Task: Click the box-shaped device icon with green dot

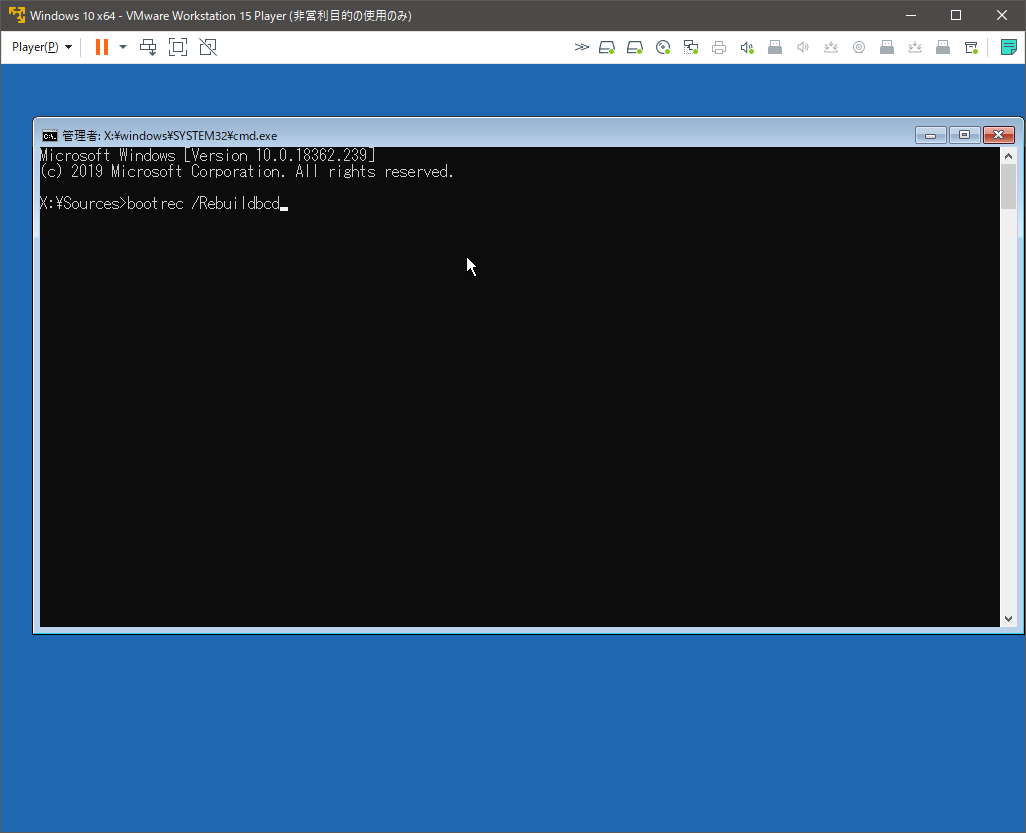Action: pyautogui.click(x=971, y=47)
